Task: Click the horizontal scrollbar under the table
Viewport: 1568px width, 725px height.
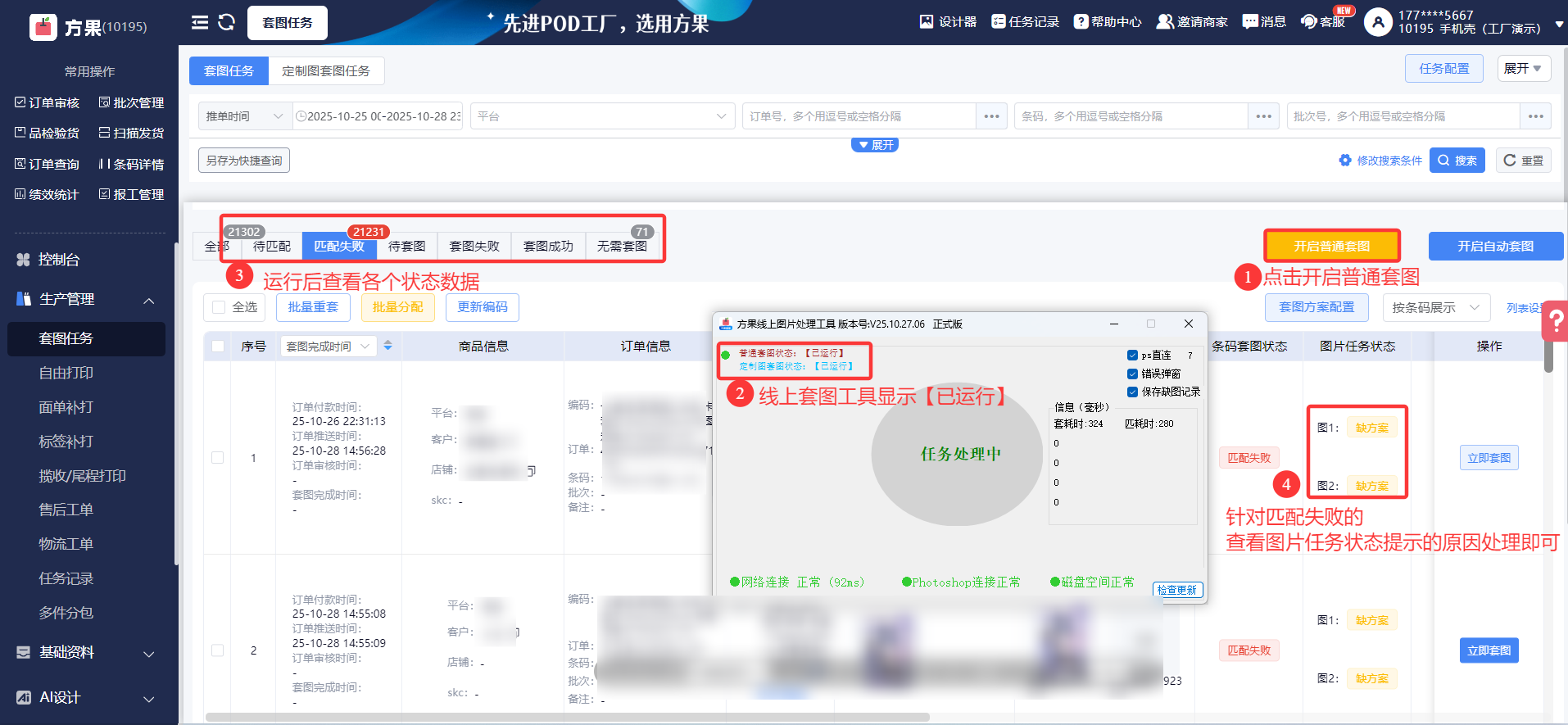Action: [x=567, y=717]
